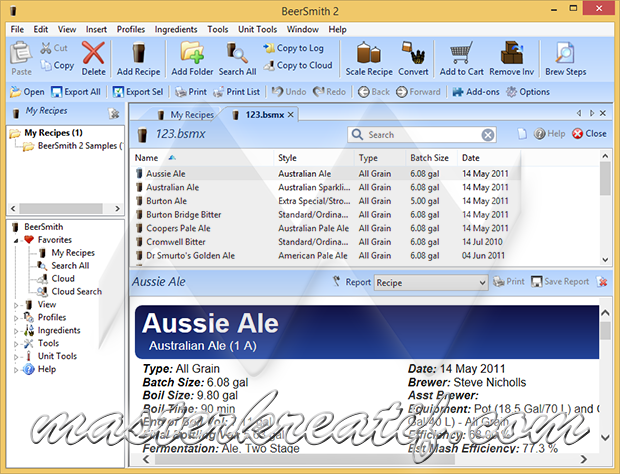This screenshot has width=620, height=474.
Task: Expand the Help tree node
Action: tap(16, 370)
